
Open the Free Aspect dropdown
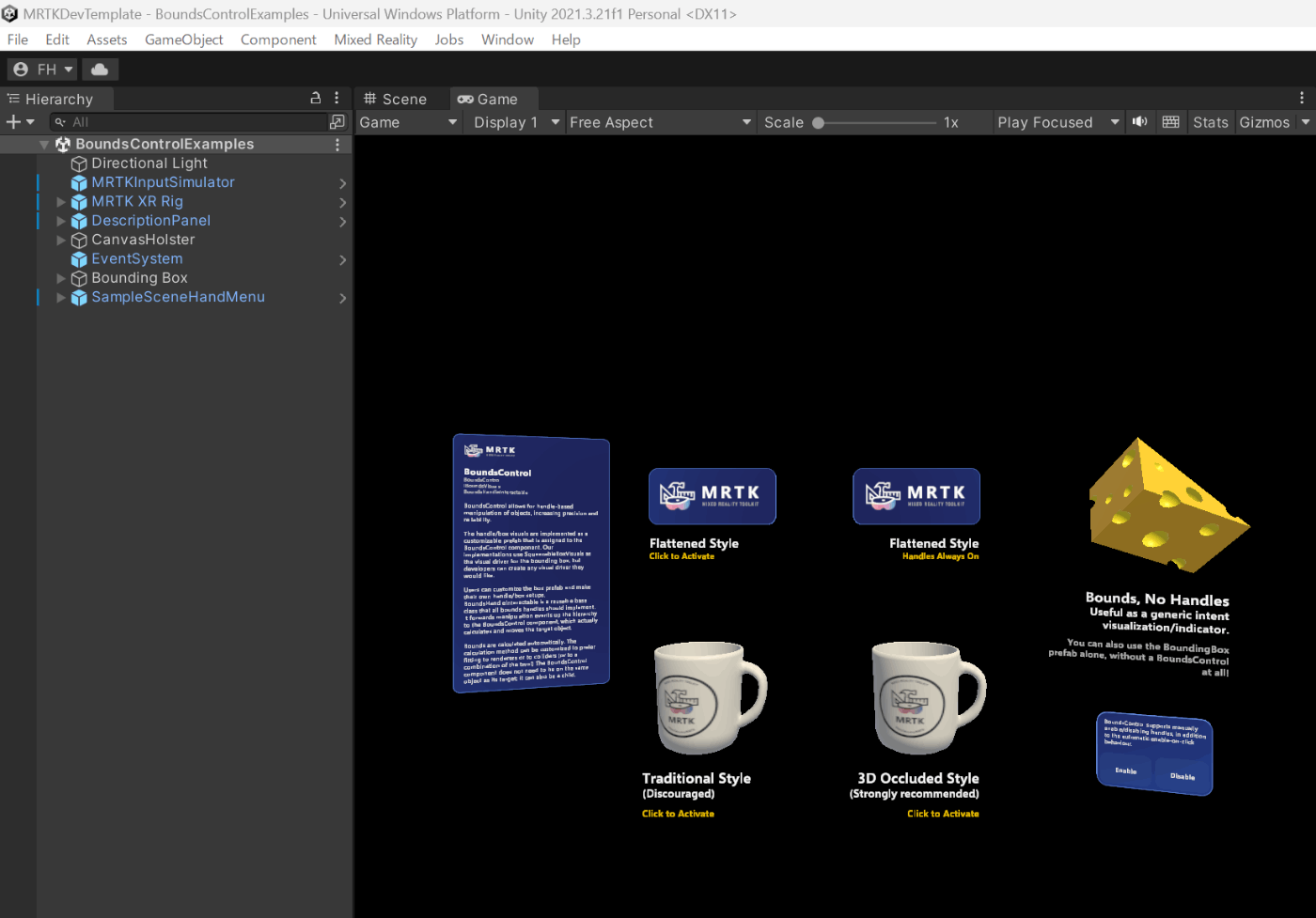(x=660, y=122)
